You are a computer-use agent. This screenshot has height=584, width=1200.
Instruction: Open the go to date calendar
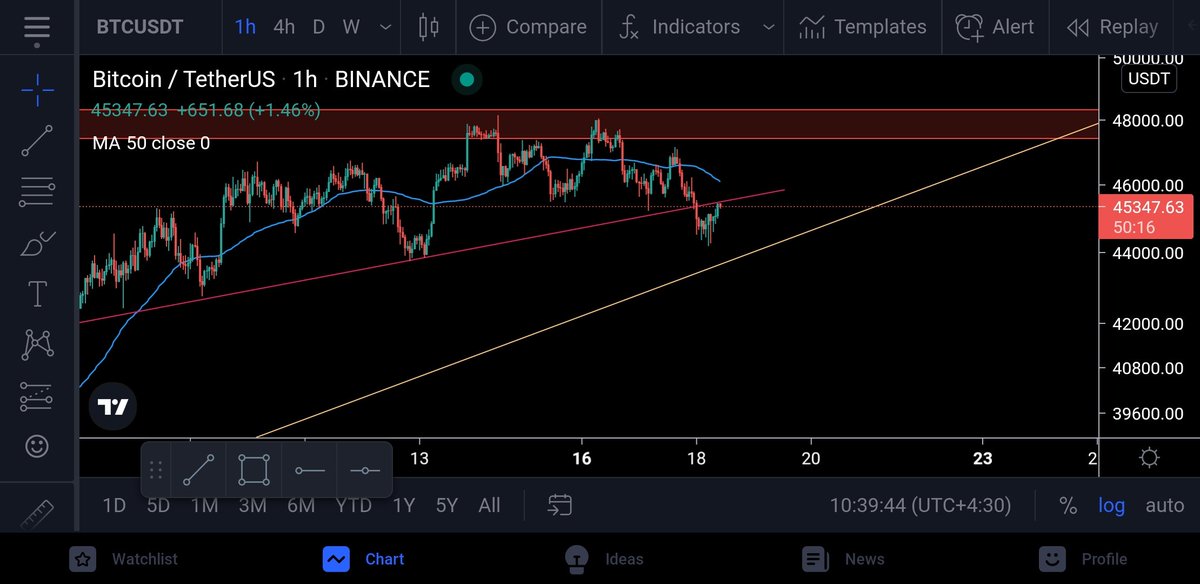pyautogui.click(x=560, y=505)
